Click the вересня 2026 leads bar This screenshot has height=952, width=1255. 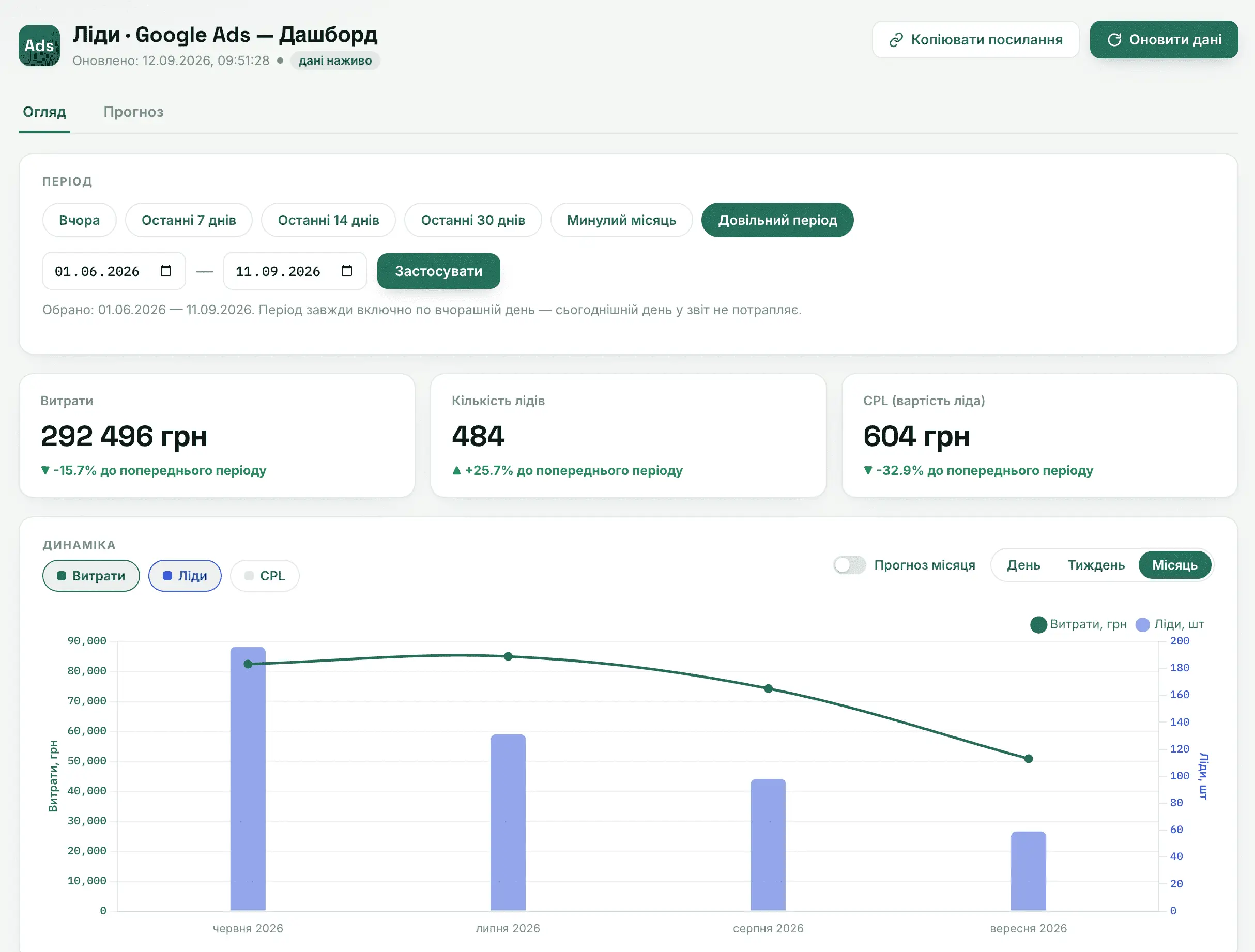pos(1029,871)
